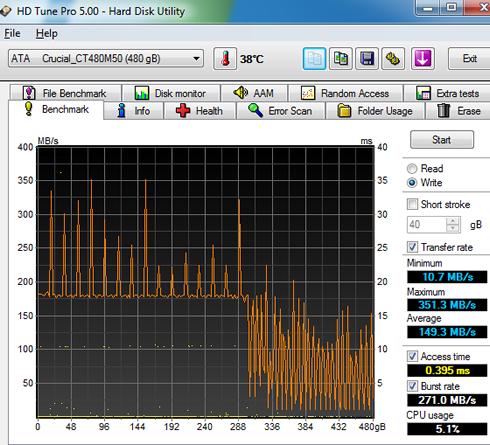490x445 pixels.
Task: Switch to Random Access tab
Action: (x=346, y=93)
